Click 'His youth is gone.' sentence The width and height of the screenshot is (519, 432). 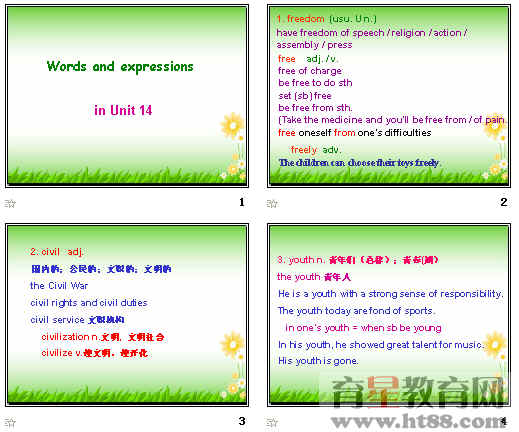[x=318, y=361]
